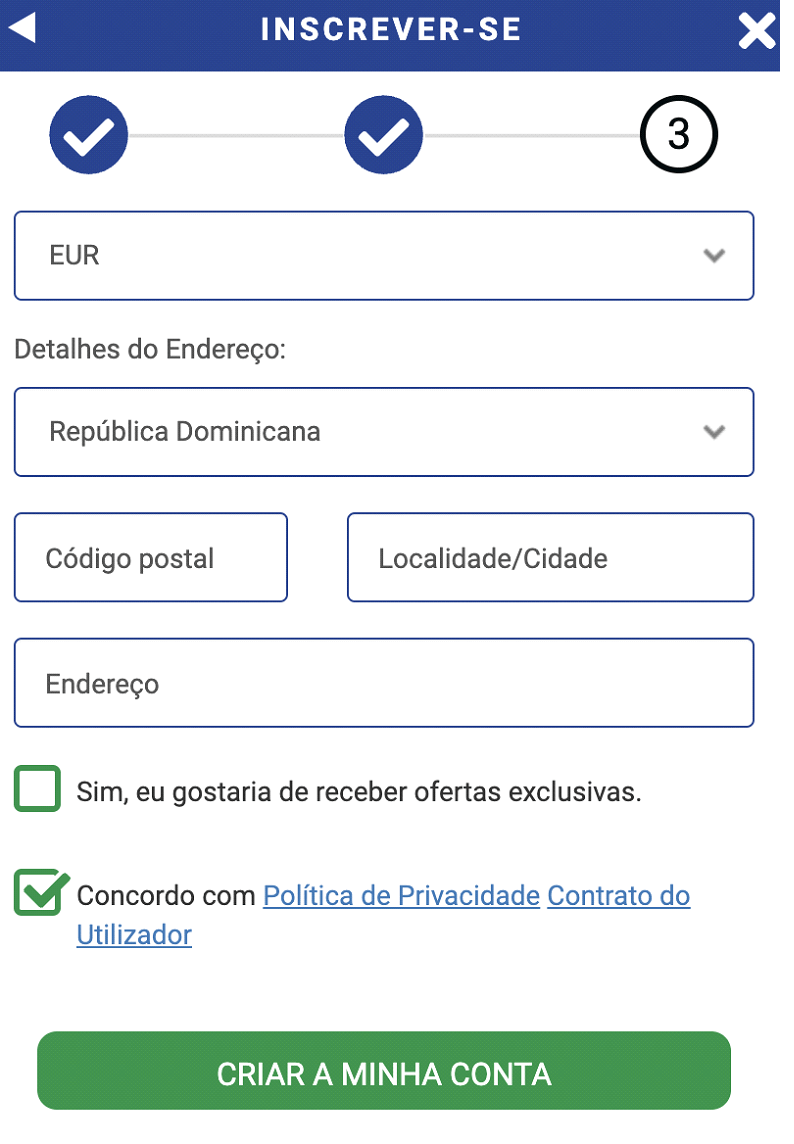Open the EUR currency dropdown
Screen dimensions: 794x1144
click(x=384, y=256)
